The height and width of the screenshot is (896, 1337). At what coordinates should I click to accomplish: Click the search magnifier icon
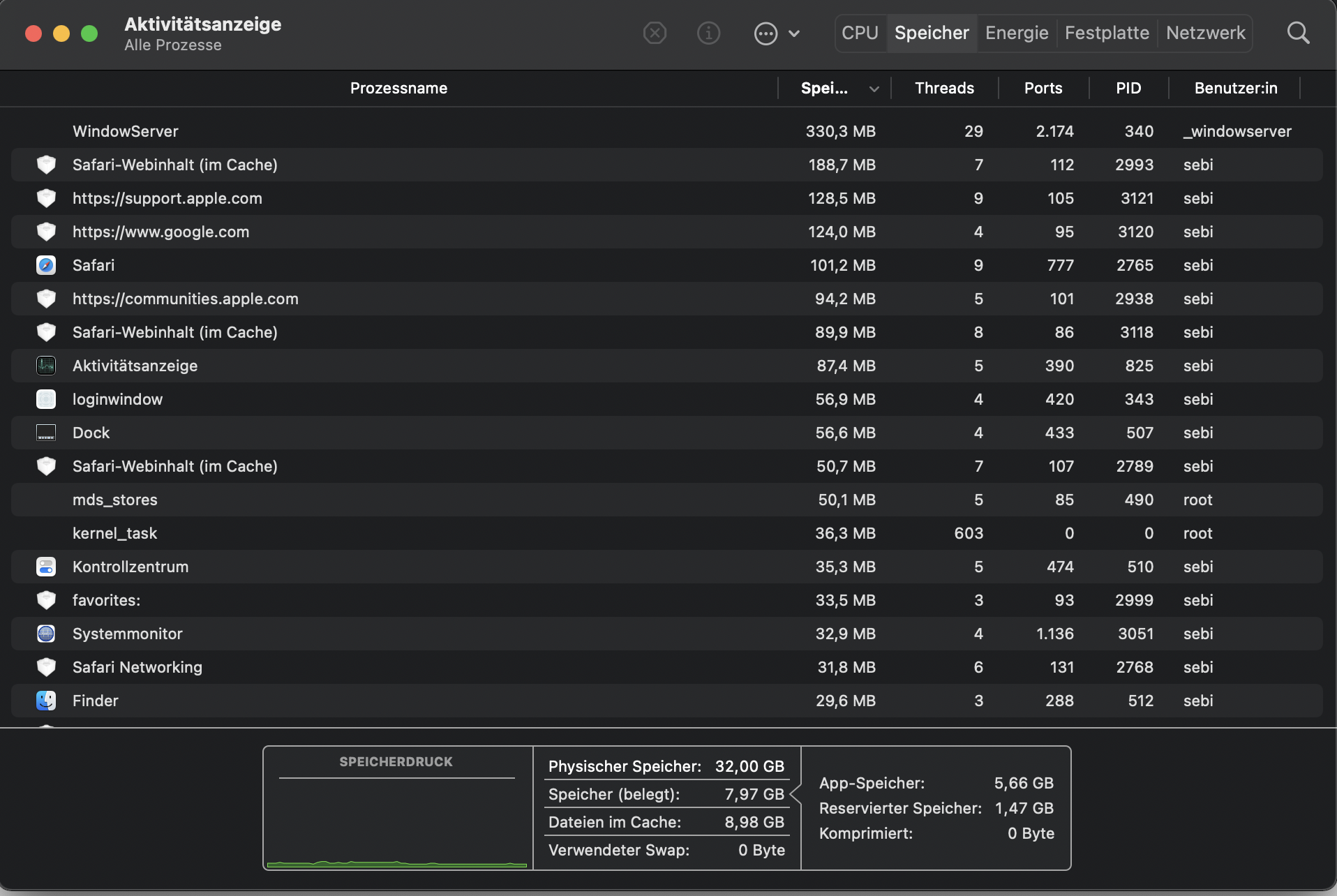[1298, 33]
